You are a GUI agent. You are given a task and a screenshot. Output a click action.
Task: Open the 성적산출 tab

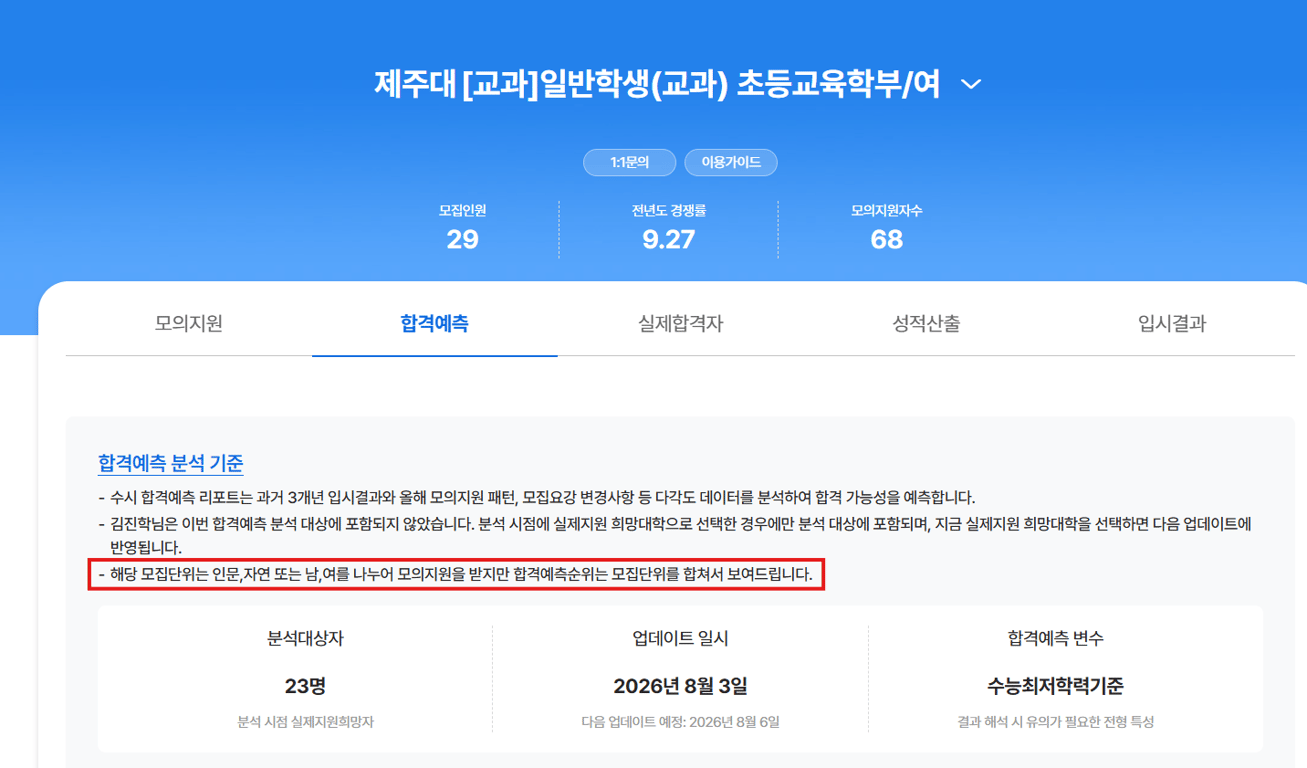point(926,323)
